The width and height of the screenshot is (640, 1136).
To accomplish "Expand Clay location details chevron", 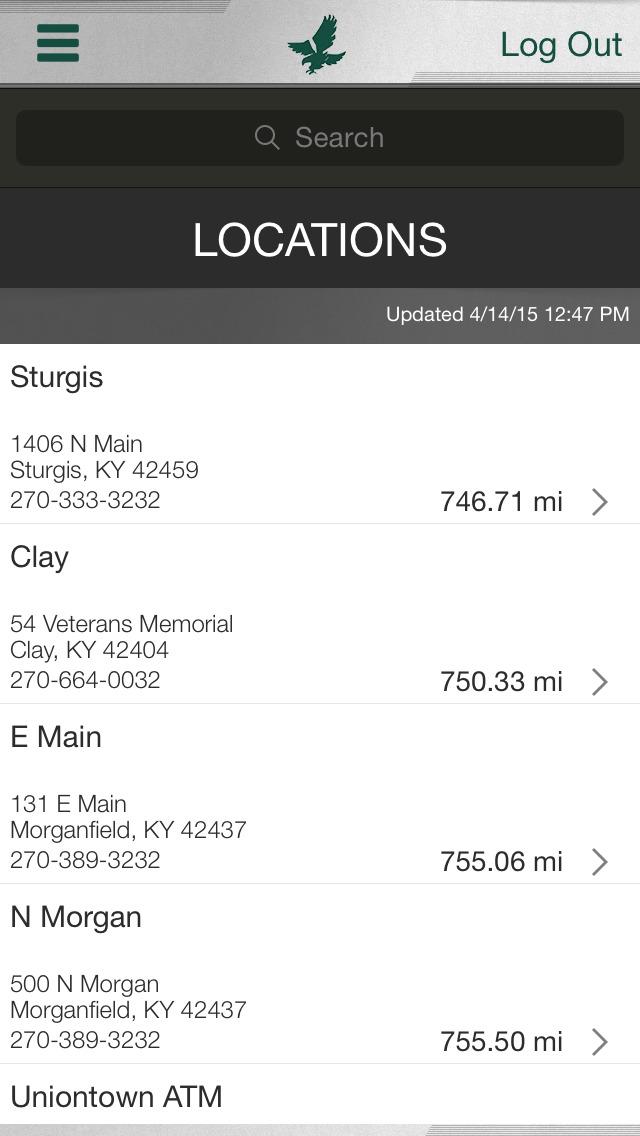I will point(599,682).
